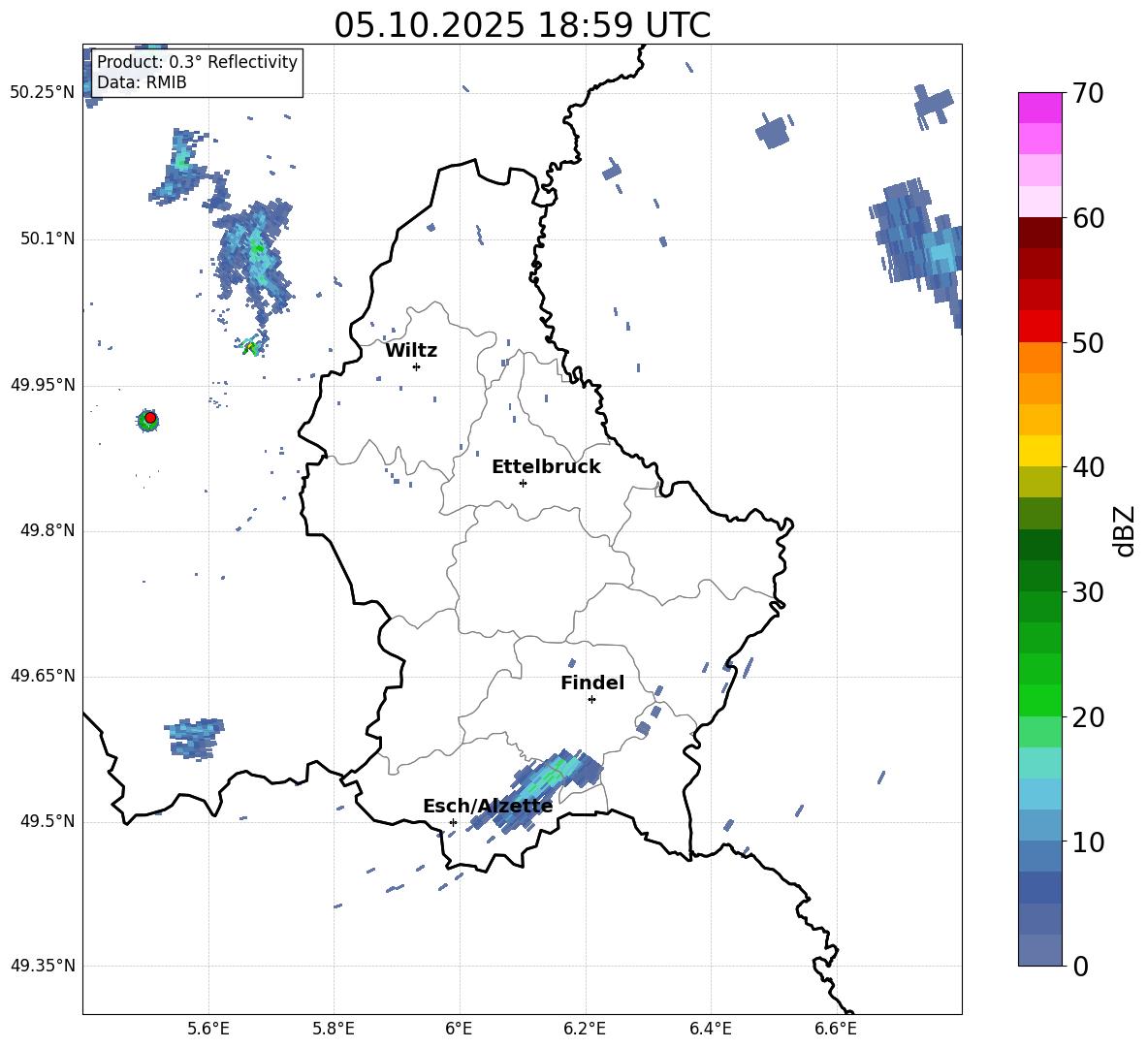Pick the bright green swatch above 20
Screen dimensions: 1148x1048
click(1039, 700)
